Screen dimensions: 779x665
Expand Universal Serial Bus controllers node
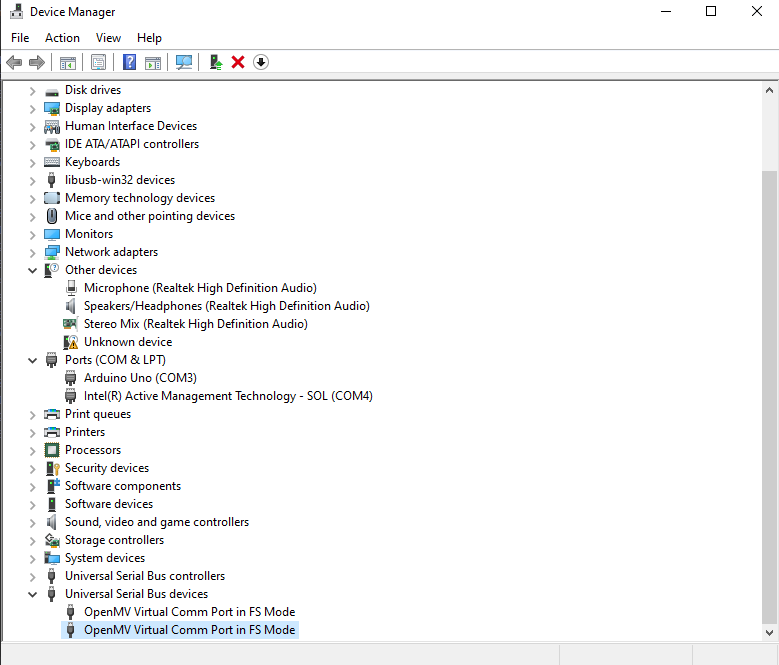tap(32, 577)
